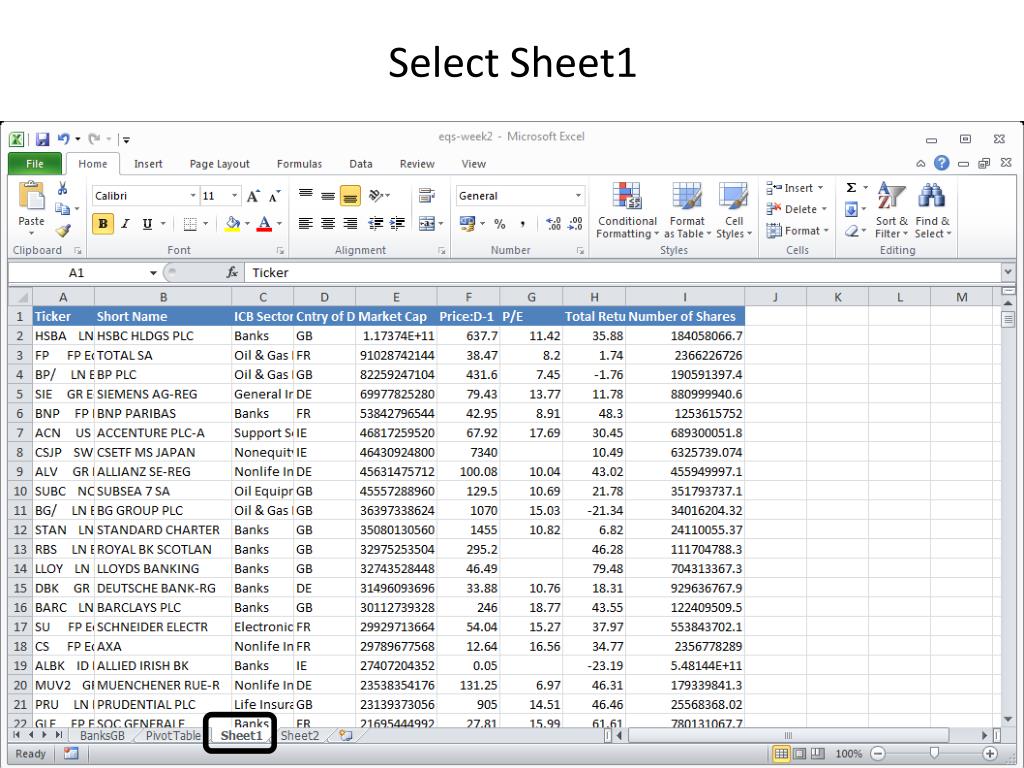Open the font name dropdown

[193, 196]
